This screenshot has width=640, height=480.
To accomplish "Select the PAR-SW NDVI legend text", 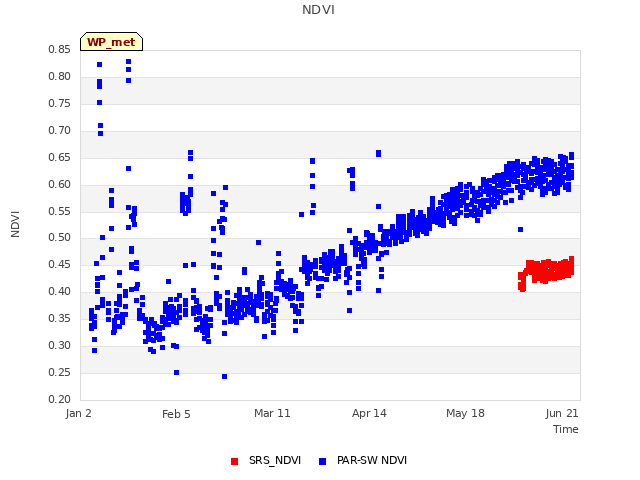I will tap(372, 460).
